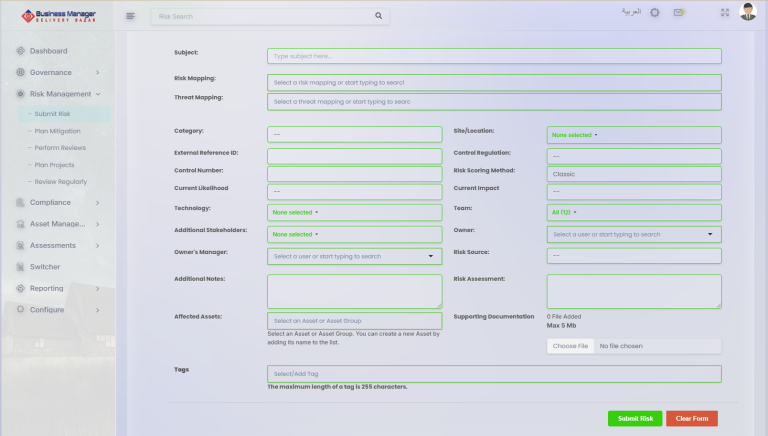Image resolution: width=768 pixels, height=436 pixels.
Task: Open Switcher in the sidebar
Action: tap(45, 267)
